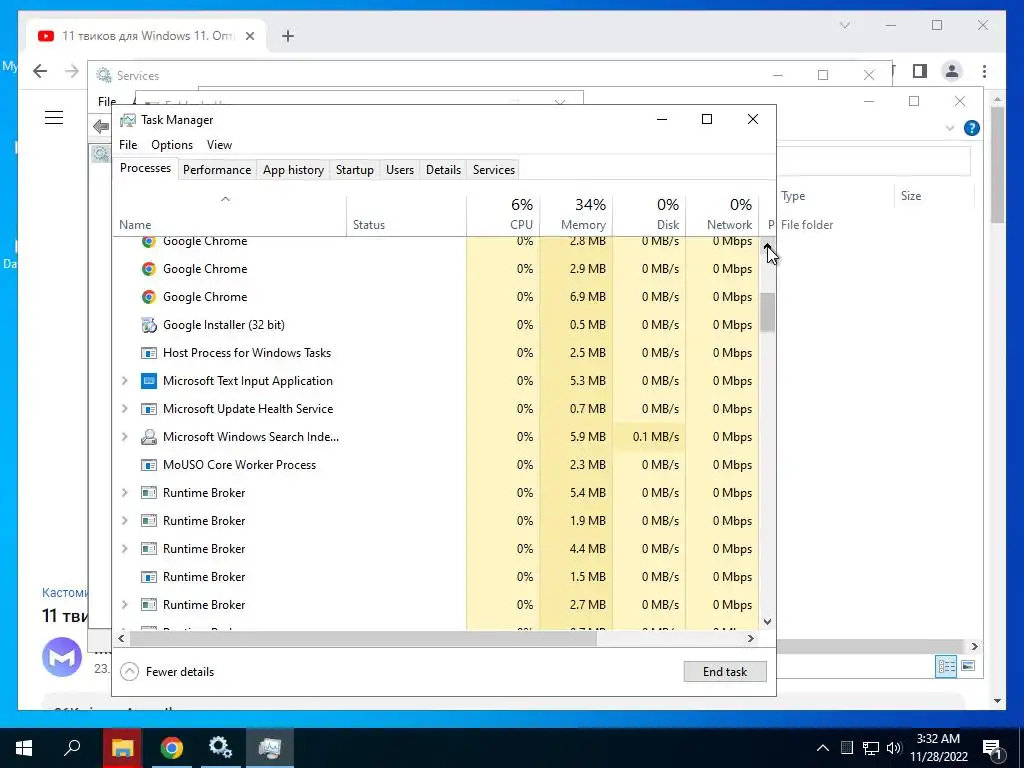Sort by the Status column header
Viewport: 1024px width, 768px height.
click(406, 216)
